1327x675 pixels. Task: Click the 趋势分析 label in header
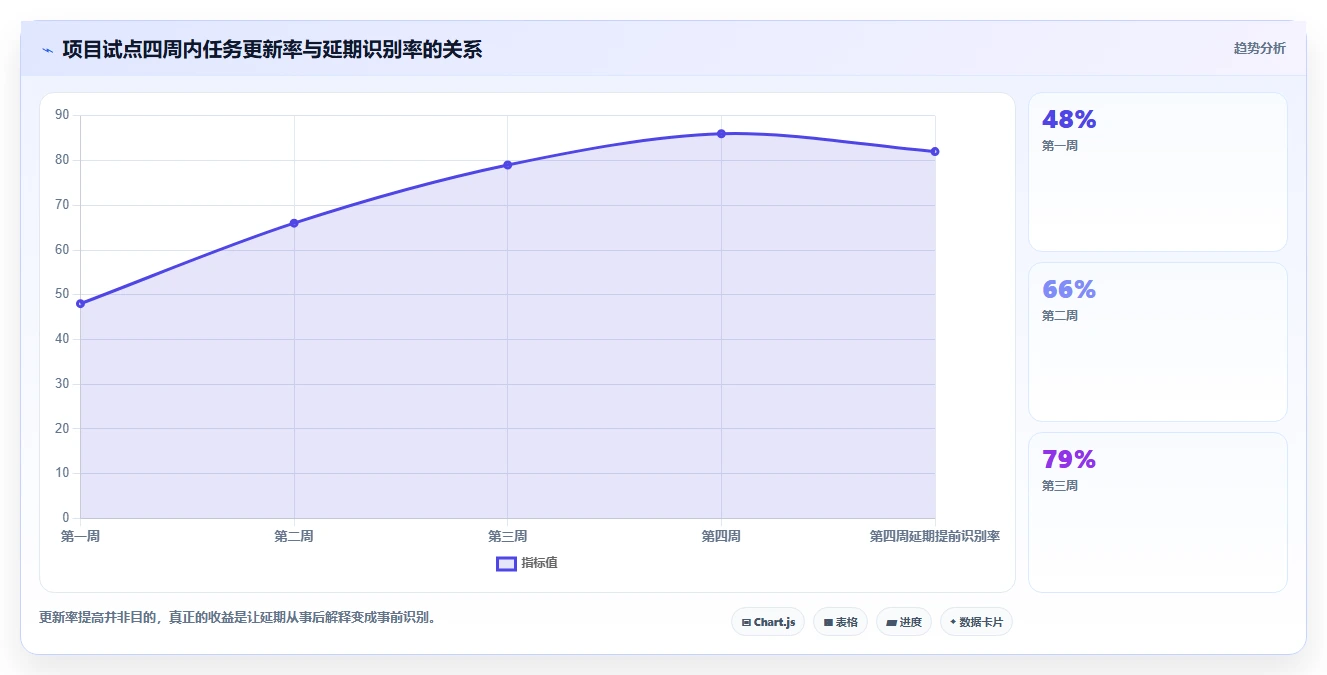1259,48
